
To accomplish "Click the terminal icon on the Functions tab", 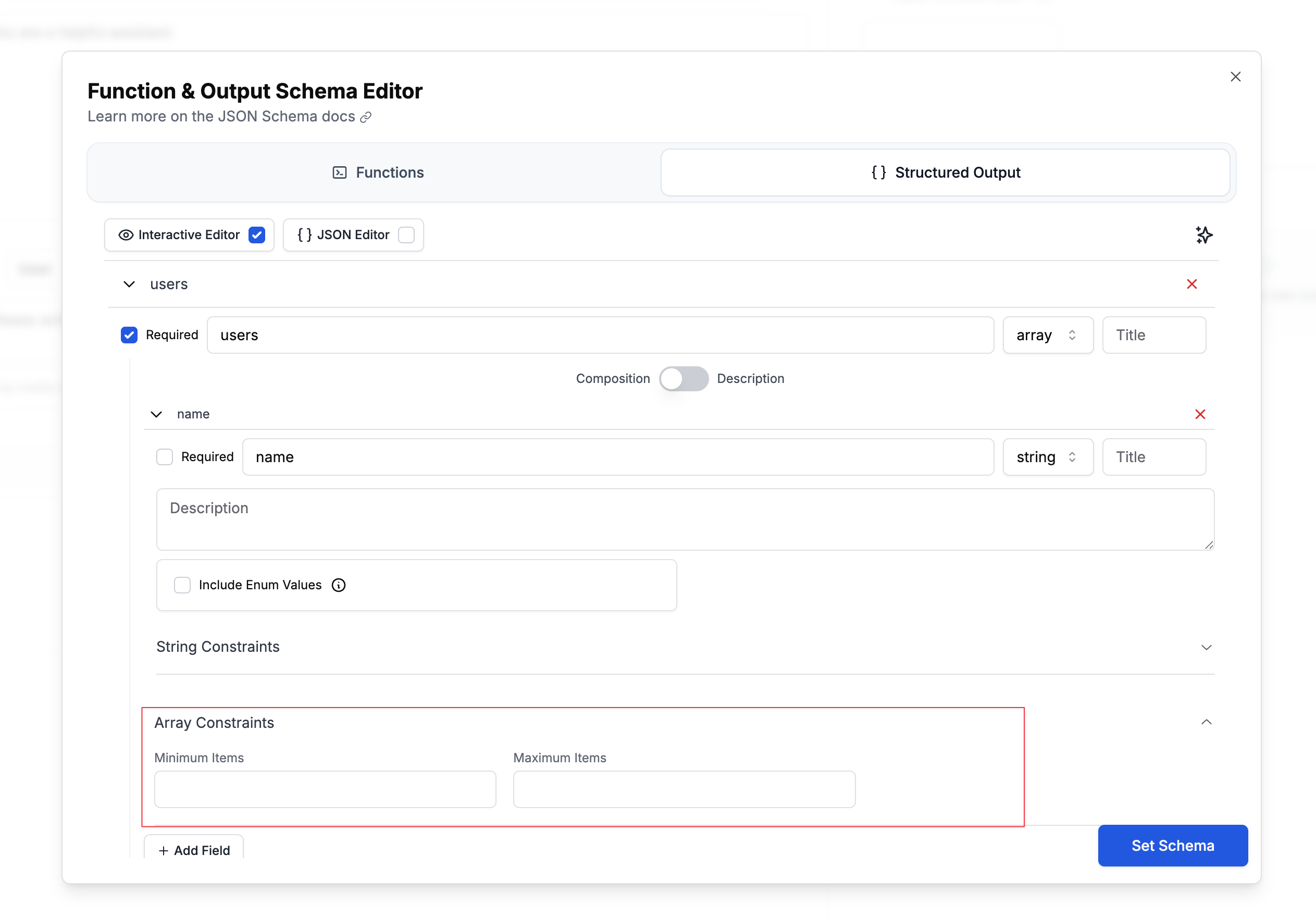I will (x=339, y=172).
